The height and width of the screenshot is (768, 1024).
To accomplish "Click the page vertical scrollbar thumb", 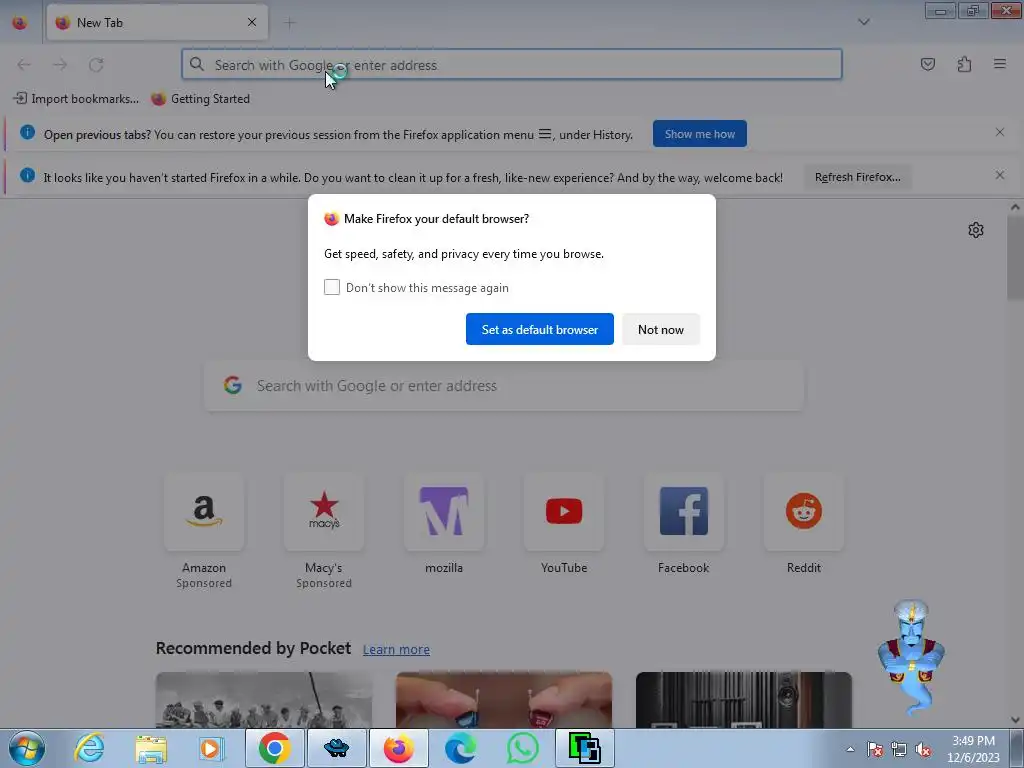I will click(x=1015, y=258).
